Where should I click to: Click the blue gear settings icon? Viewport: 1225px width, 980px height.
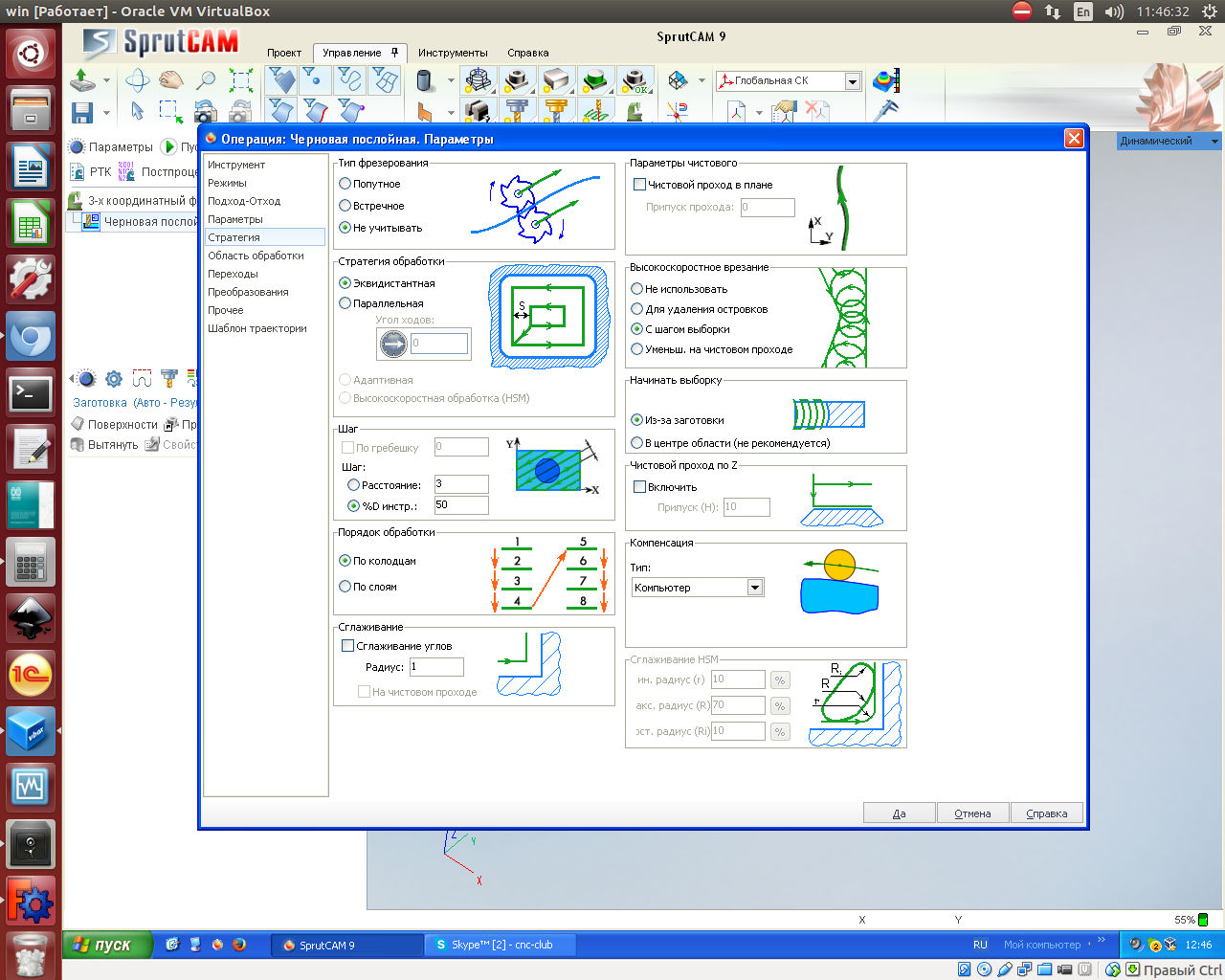coord(114,379)
